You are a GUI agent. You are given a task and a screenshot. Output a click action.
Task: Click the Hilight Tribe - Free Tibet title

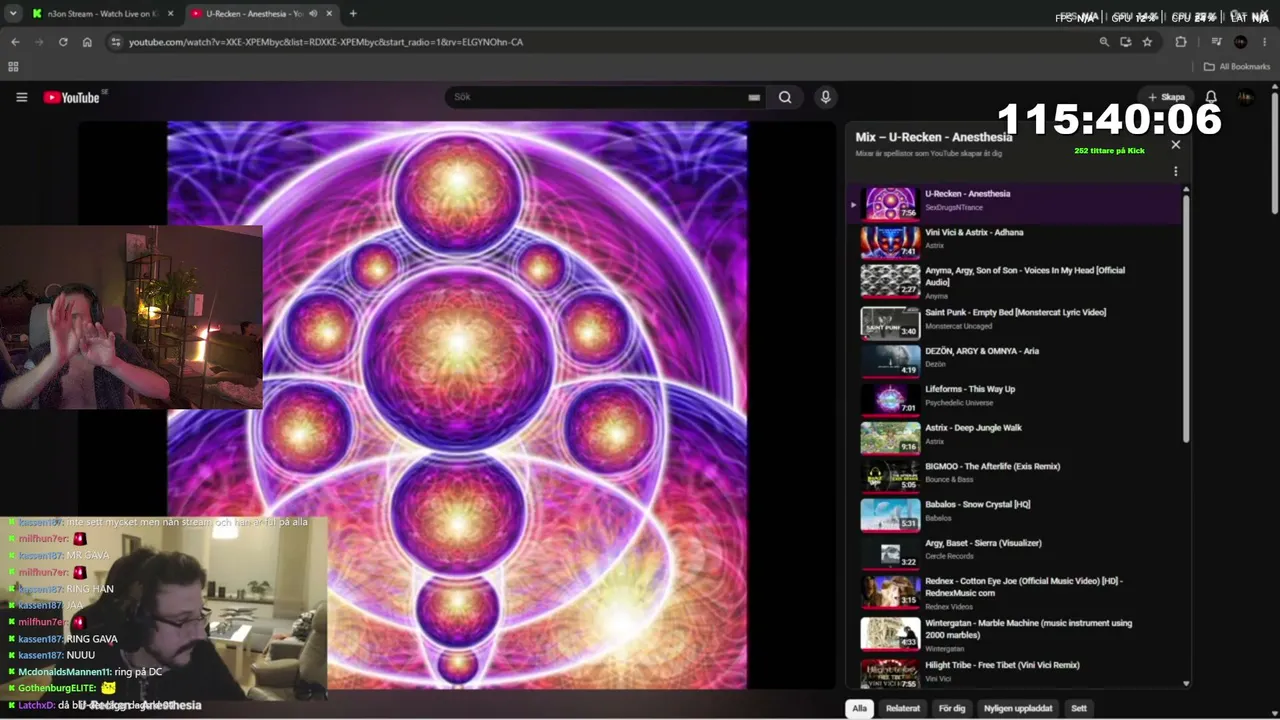[x=1002, y=665]
